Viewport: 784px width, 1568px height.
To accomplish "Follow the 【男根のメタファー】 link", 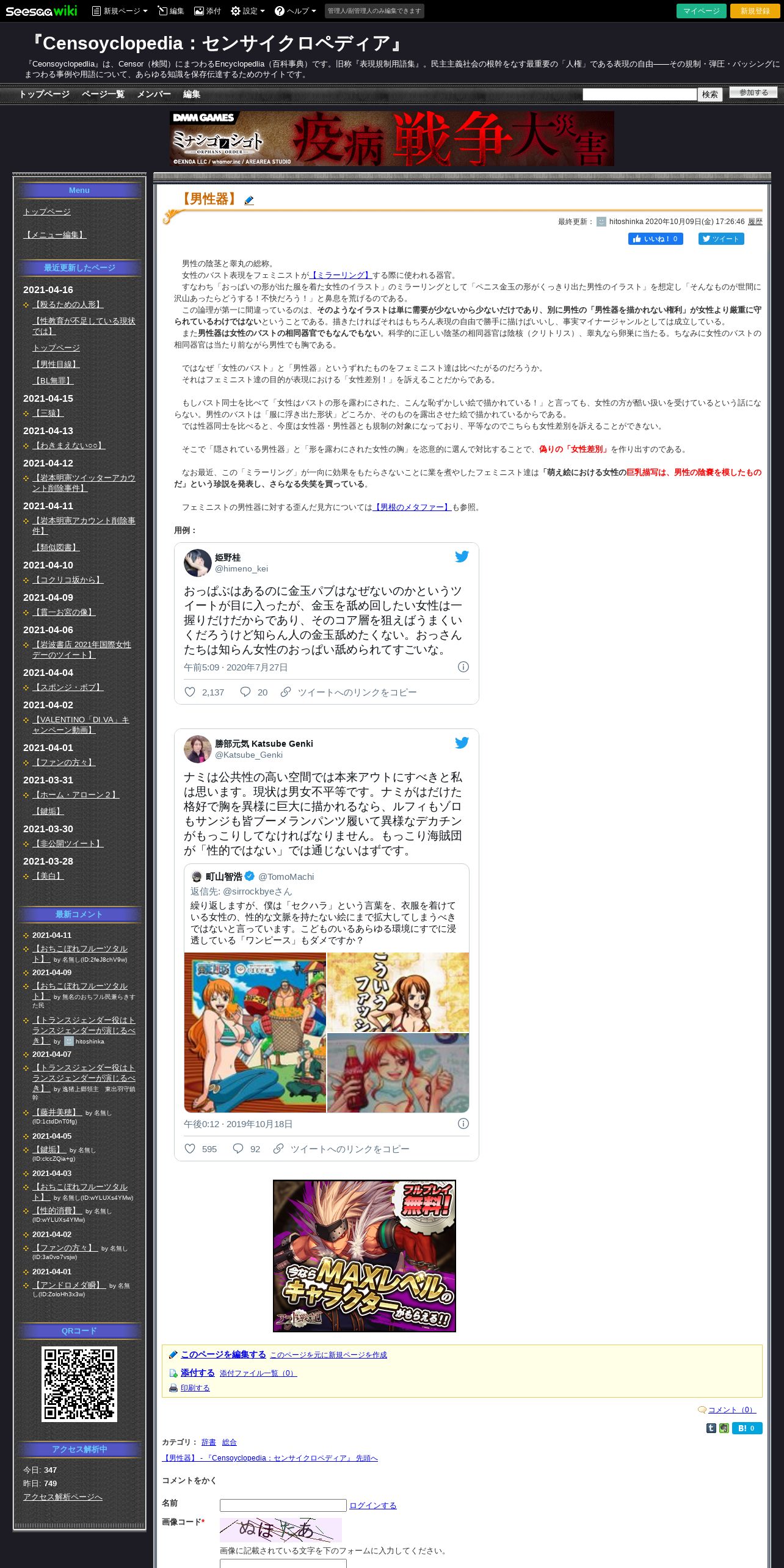I will [412, 507].
